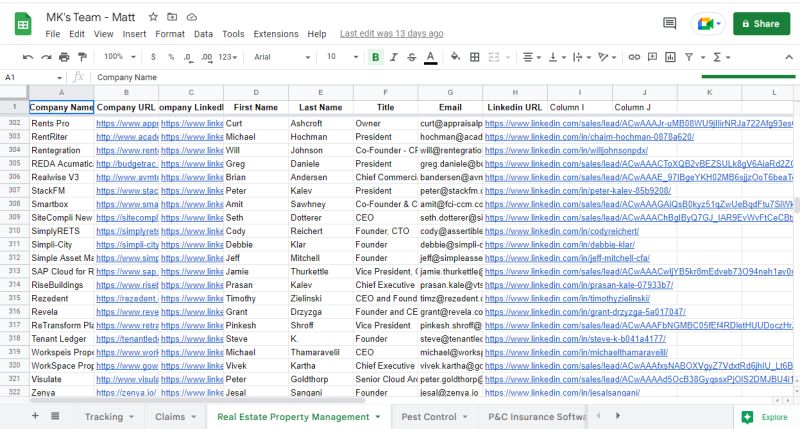
Task: Click the Undo icon in toolbar
Action: coord(28,57)
